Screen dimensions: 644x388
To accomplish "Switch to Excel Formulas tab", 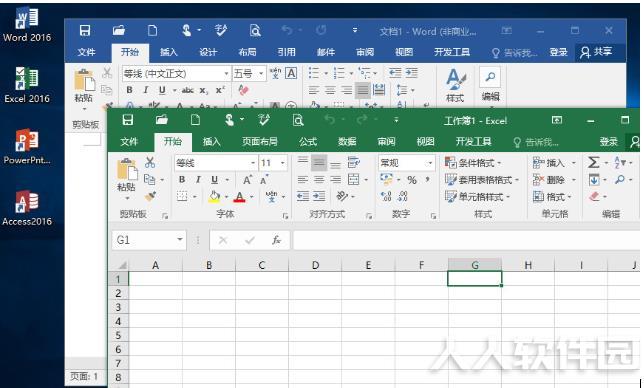I will click(x=308, y=142).
